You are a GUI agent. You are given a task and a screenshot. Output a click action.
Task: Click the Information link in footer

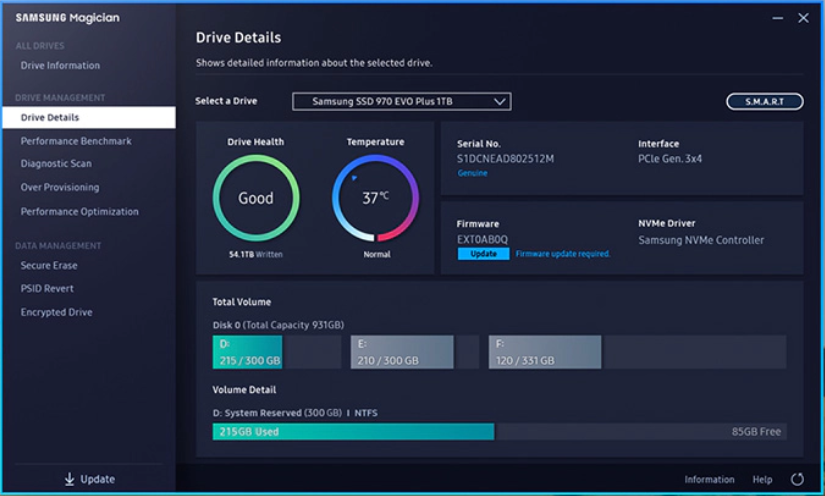point(709,480)
